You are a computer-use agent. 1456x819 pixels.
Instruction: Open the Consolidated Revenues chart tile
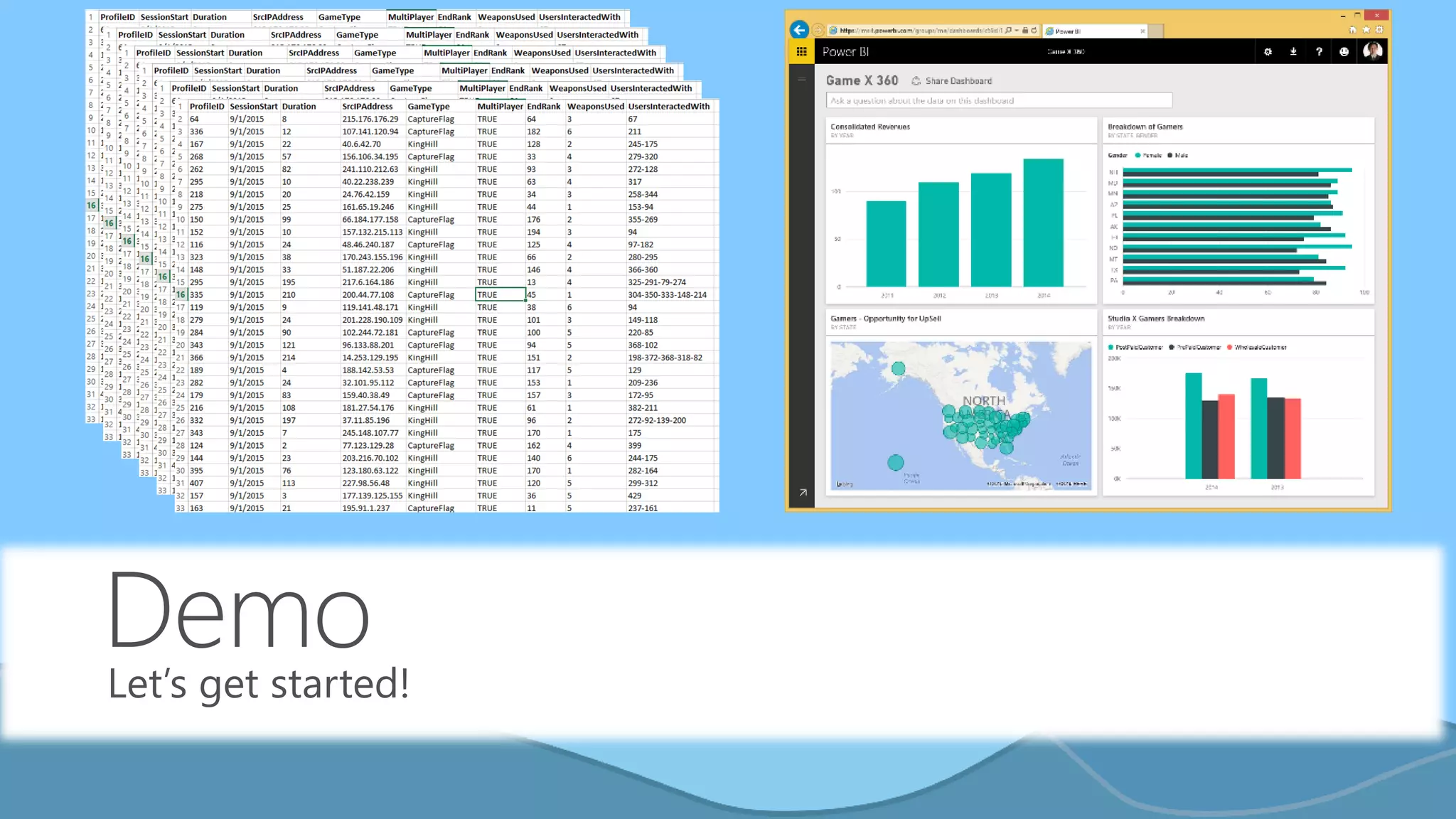[x=961, y=213]
